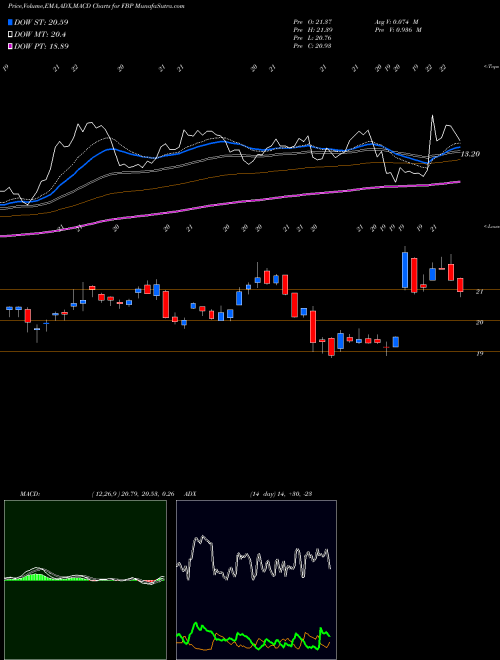Select the 'DOW PT: 18.89' legend text
The image size is (500, 660).
pos(41,46)
